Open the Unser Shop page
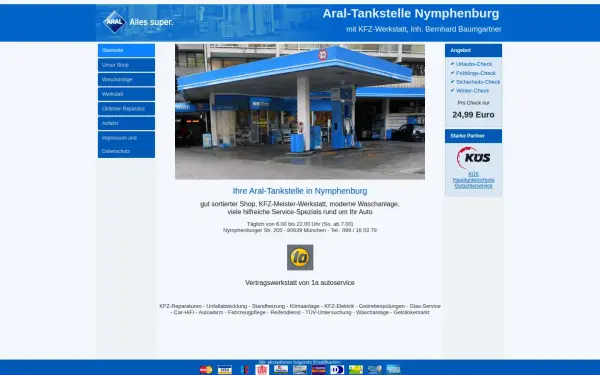This screenshot has height=375, width=600. tap(126, 65)
